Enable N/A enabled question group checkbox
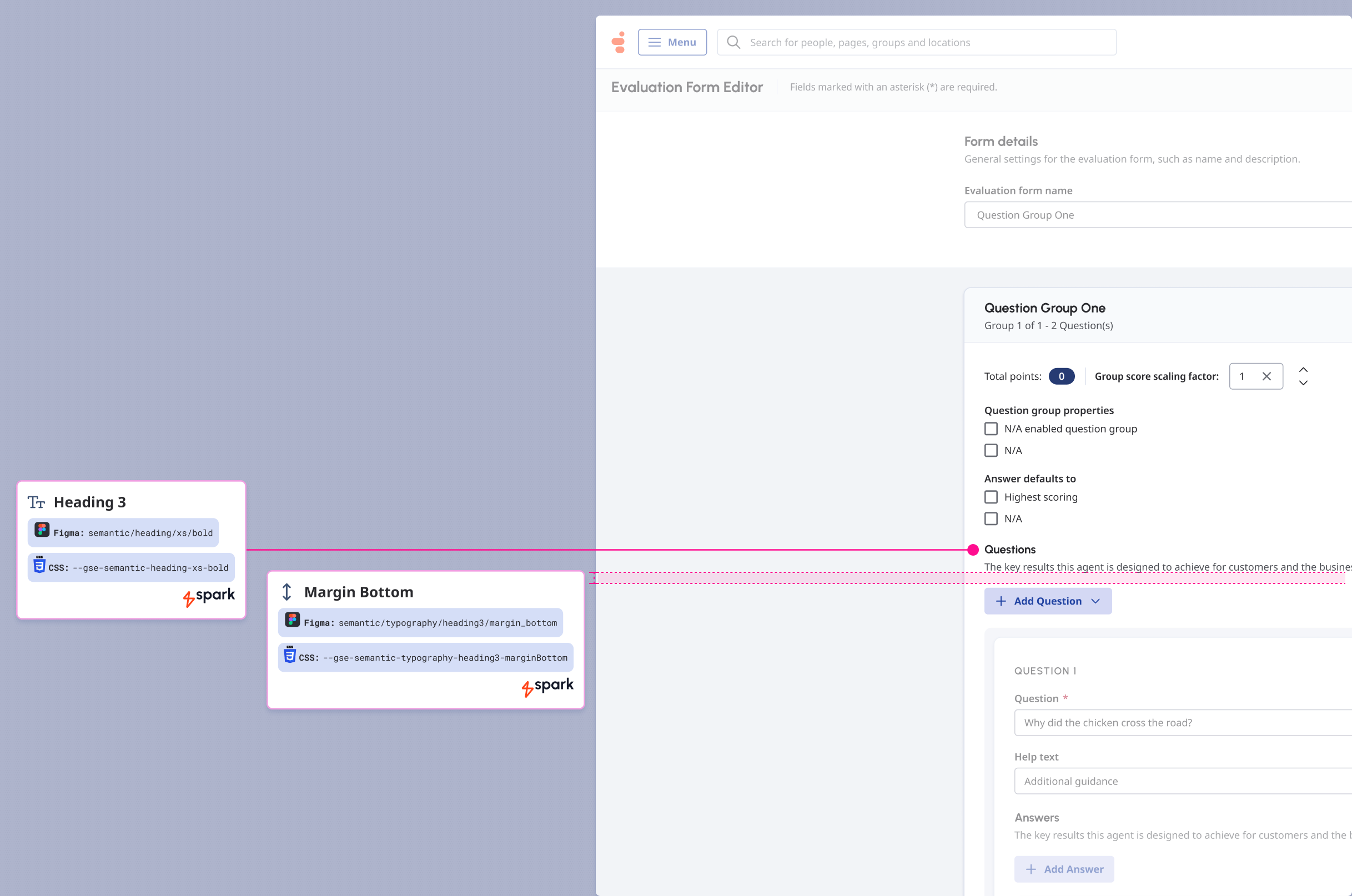1352x896 pixels. pos(991,429)
